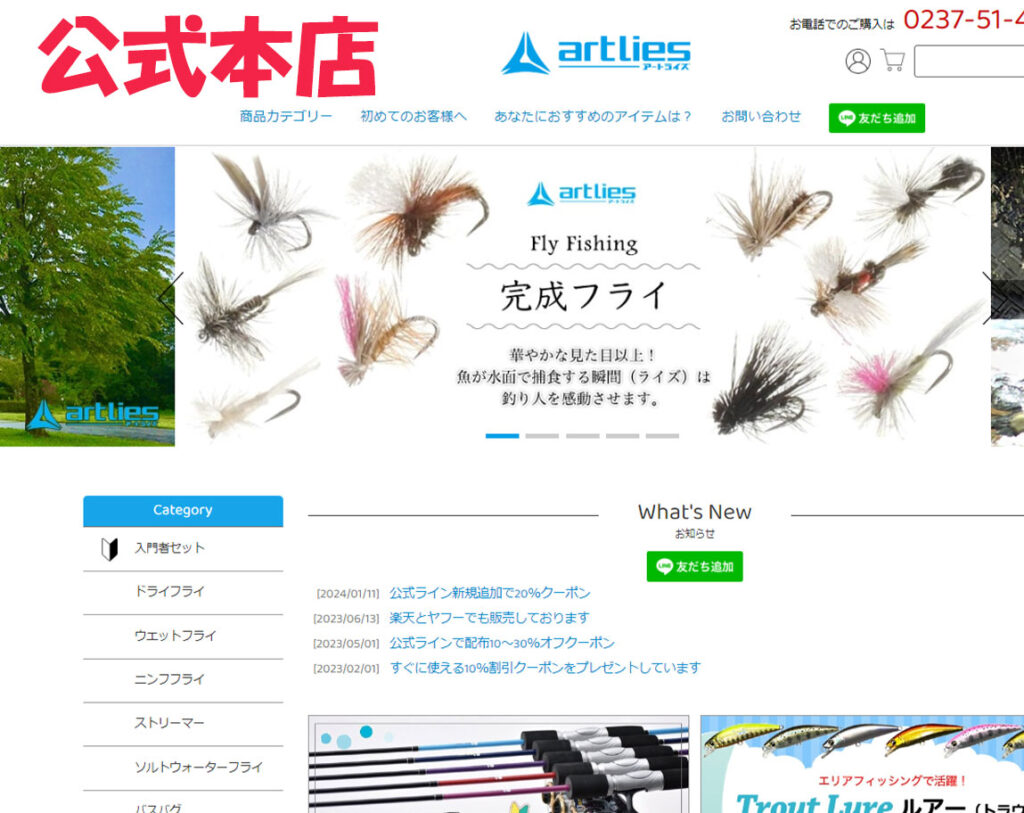Open the shopping cart icon
Image resolution: width=1024 pixels, height=813 pixels.
coord(892,60)
